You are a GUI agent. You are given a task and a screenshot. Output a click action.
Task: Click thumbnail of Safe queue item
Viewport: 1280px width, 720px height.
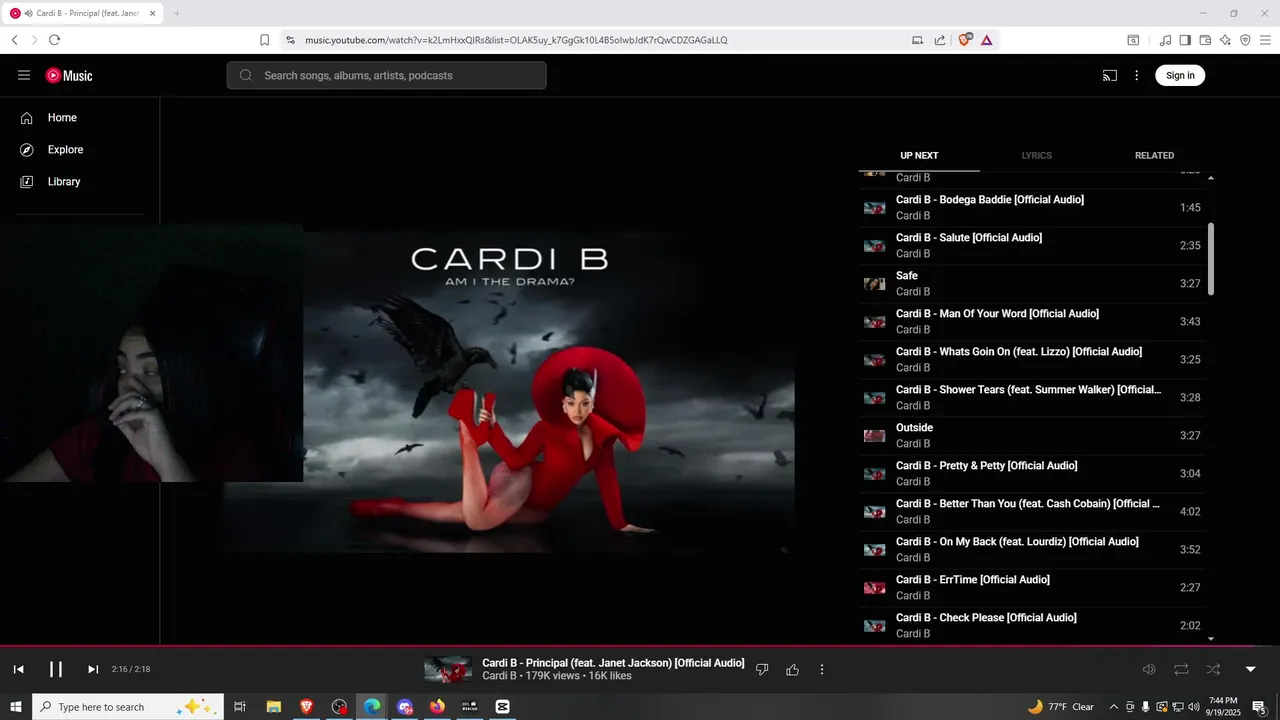point(875,284)
